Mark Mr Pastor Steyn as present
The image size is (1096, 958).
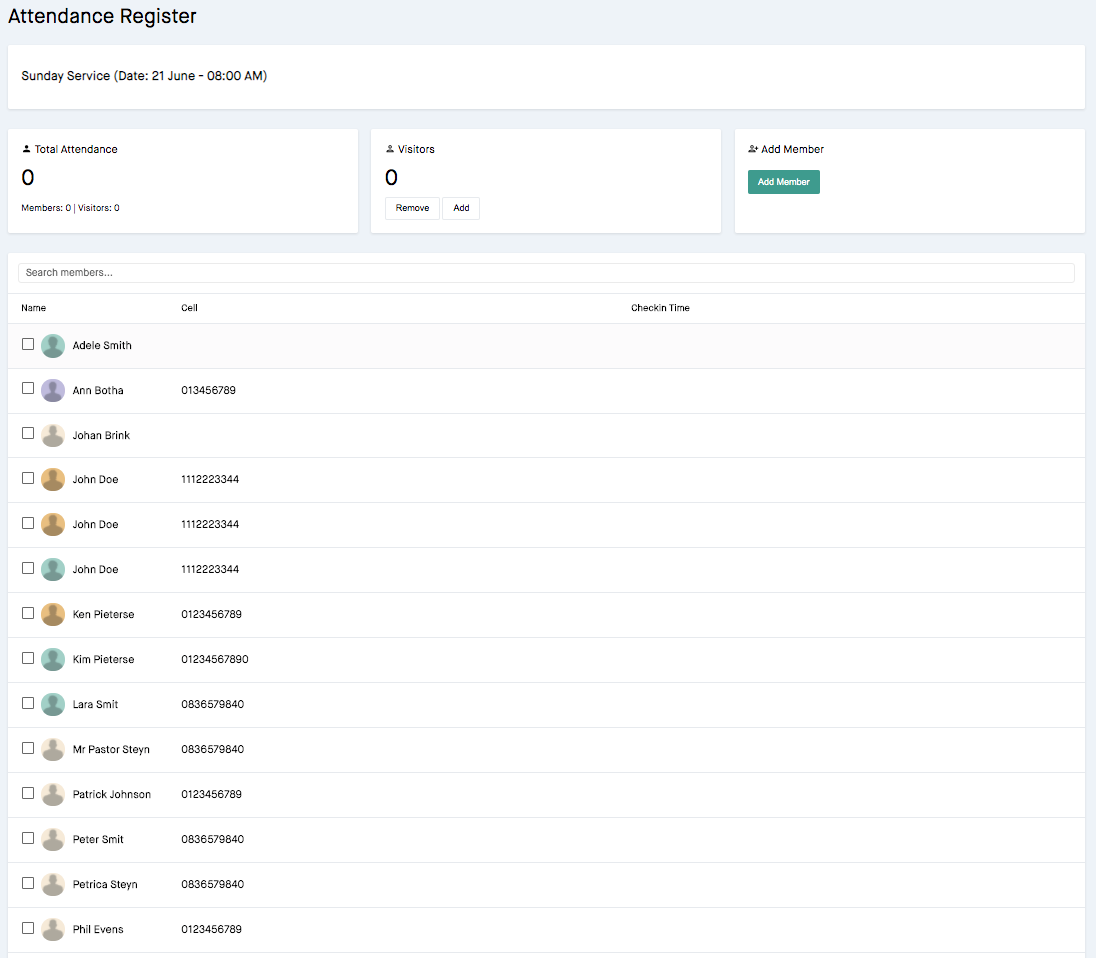tap(28, 748)
